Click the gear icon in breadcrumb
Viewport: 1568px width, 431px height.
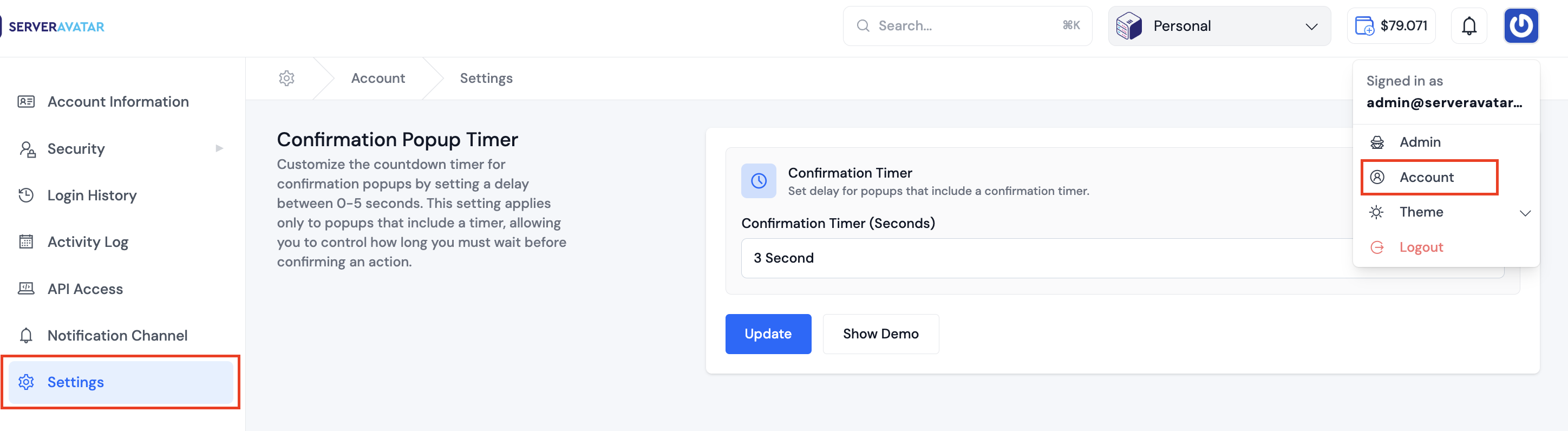[x=287, y=79]
